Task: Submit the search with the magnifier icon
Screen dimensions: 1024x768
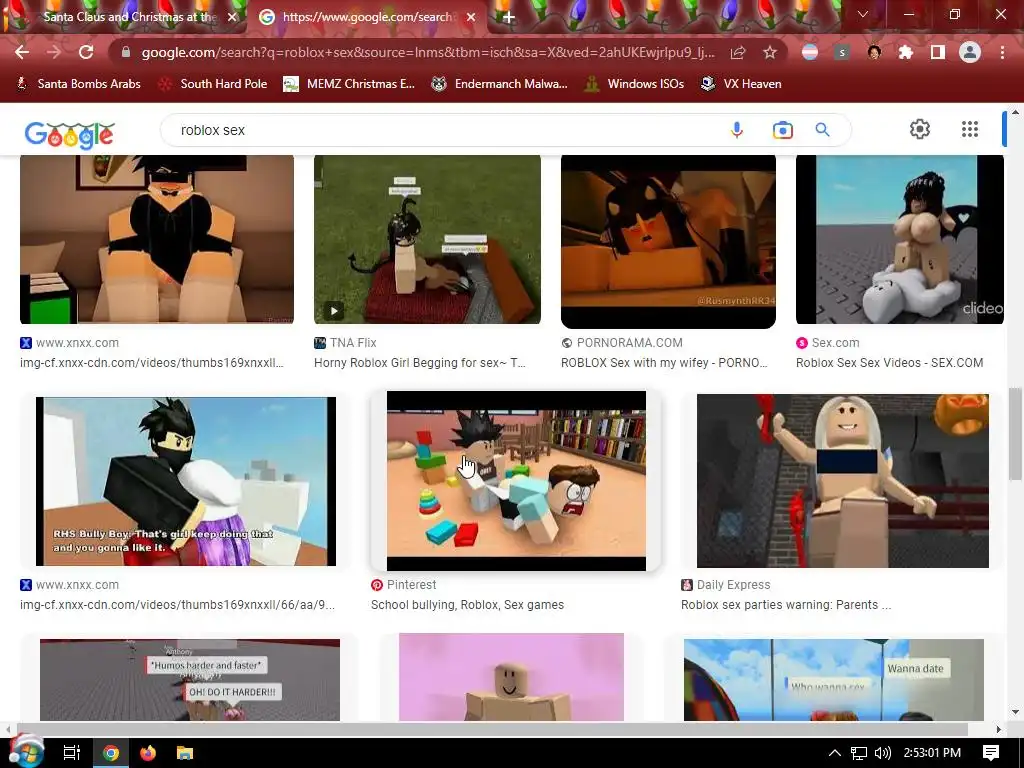Action: tap(823, 130)
